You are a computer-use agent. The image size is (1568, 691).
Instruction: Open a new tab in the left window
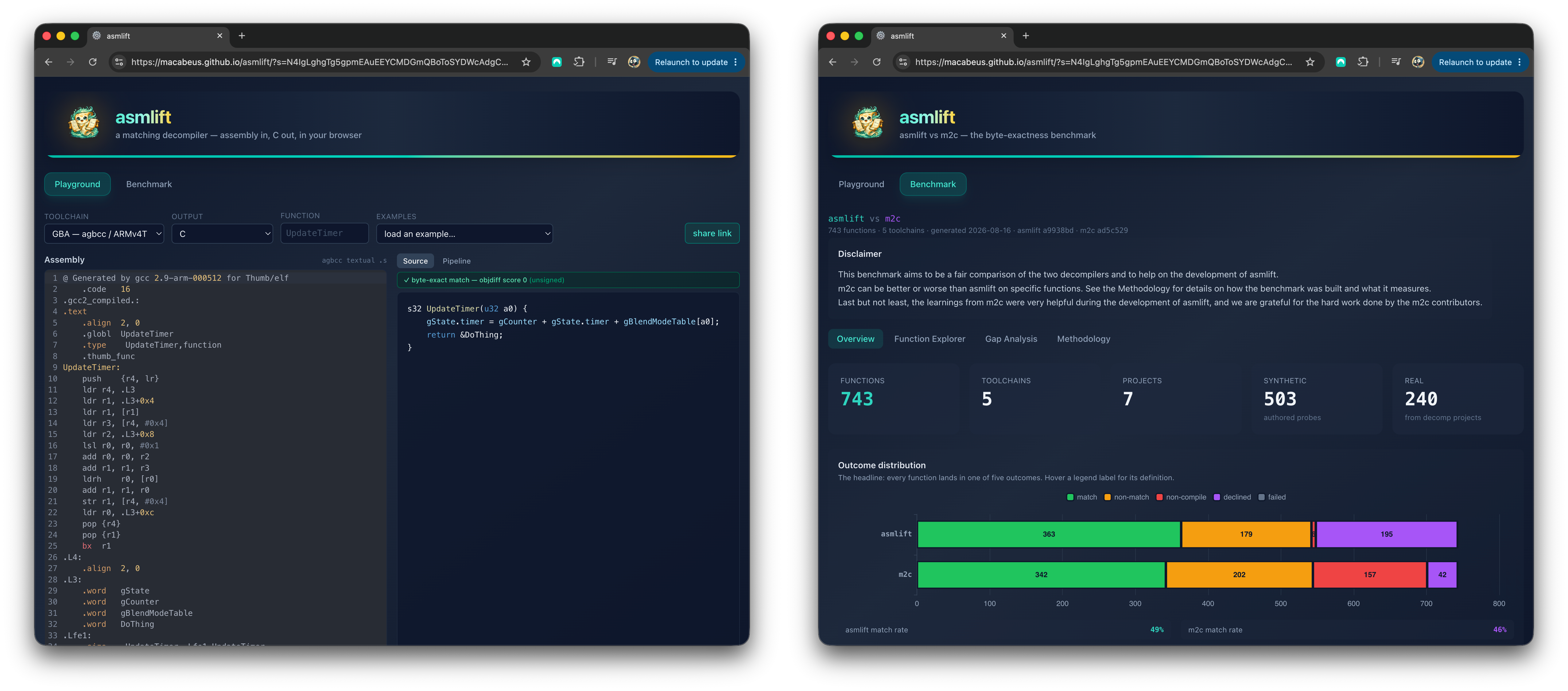point(242,36)
